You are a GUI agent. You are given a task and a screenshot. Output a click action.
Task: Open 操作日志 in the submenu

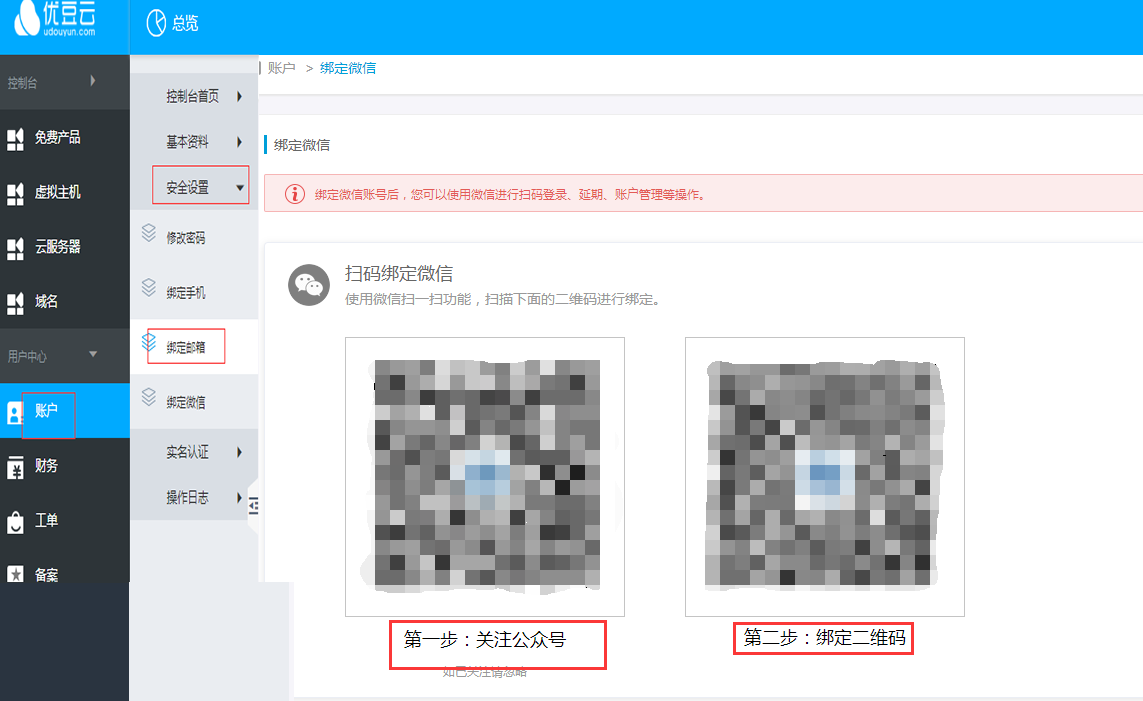coord(187,498)
